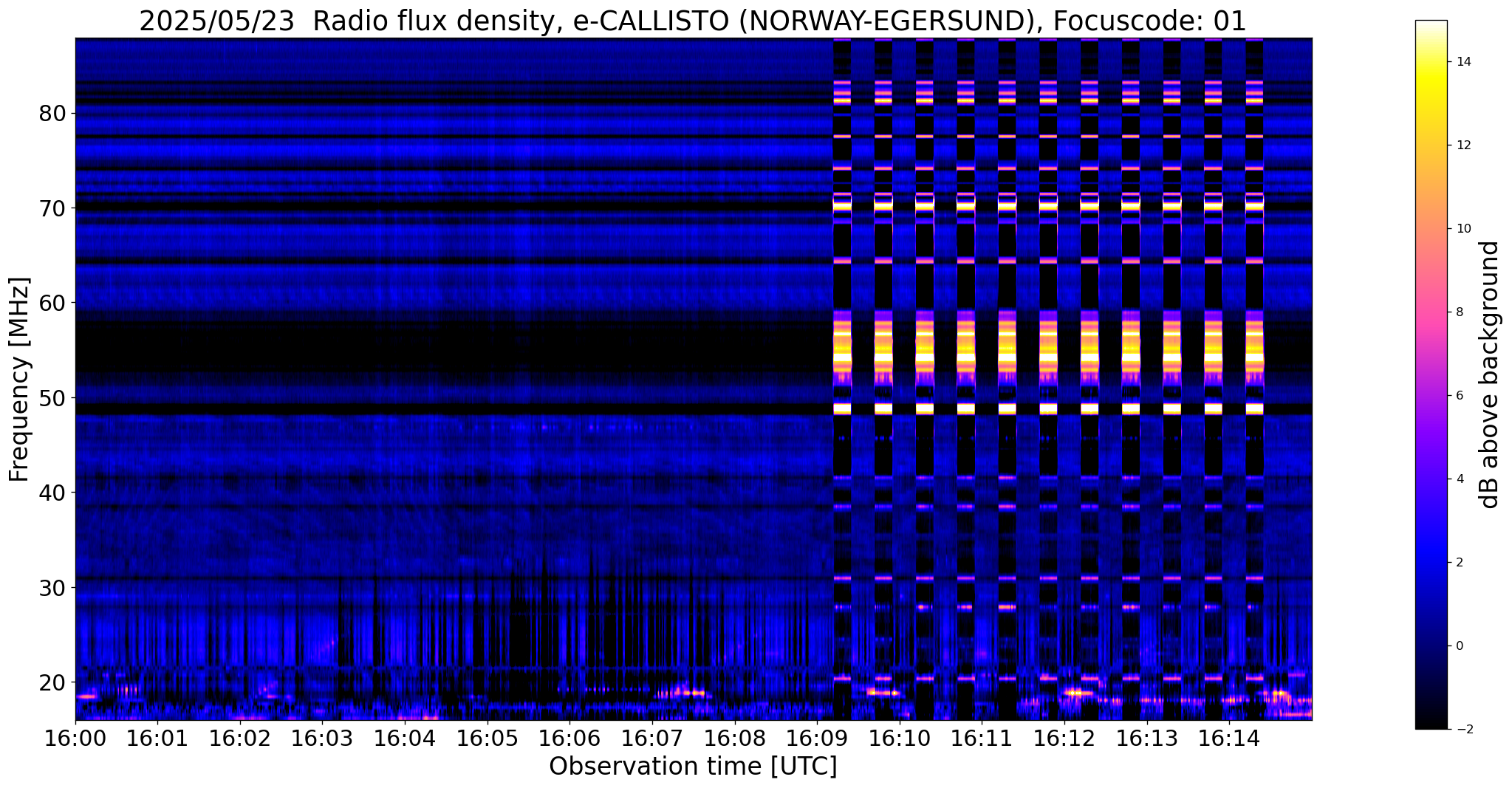Viewport: 1512px width, 788px height.
Task: Click the colorbar tick label 10
Action: [1463, 229]
